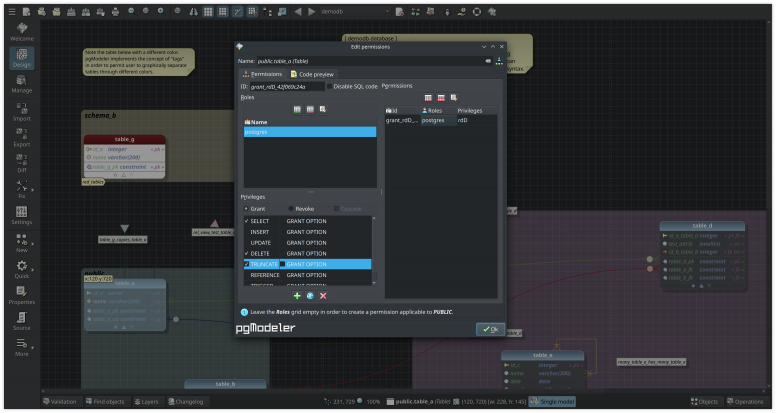The width and height of the screenshot is (776, 413).
Task: Open Manage view in left sidebar
Action: [x=22, y=84]
